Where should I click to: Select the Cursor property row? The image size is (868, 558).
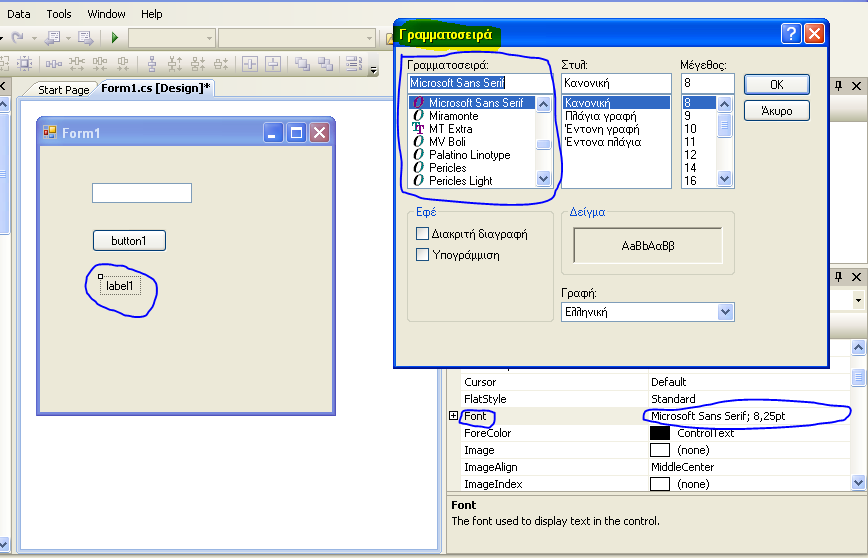pos(655,382)
